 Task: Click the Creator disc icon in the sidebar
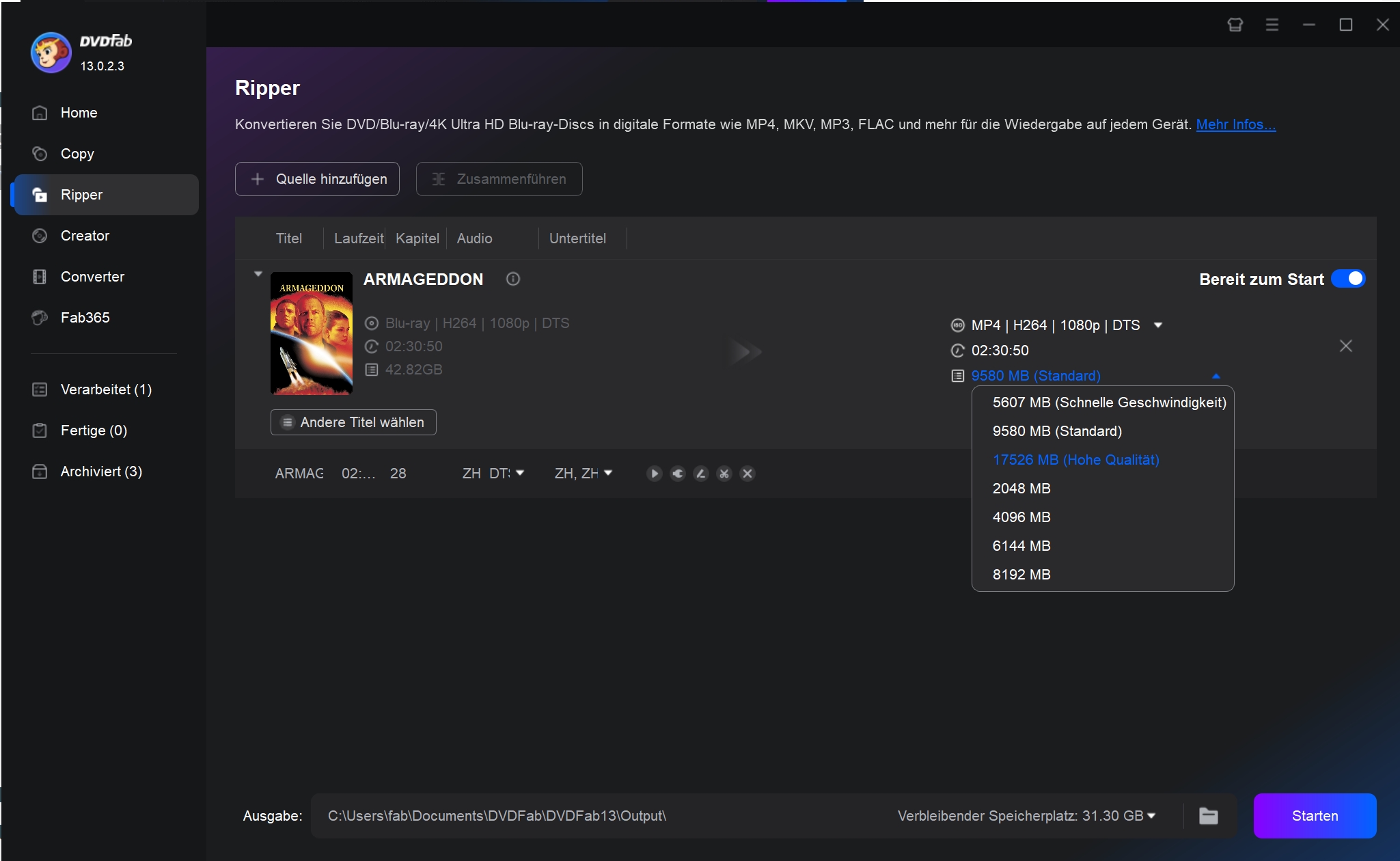(x=40, y=236)
